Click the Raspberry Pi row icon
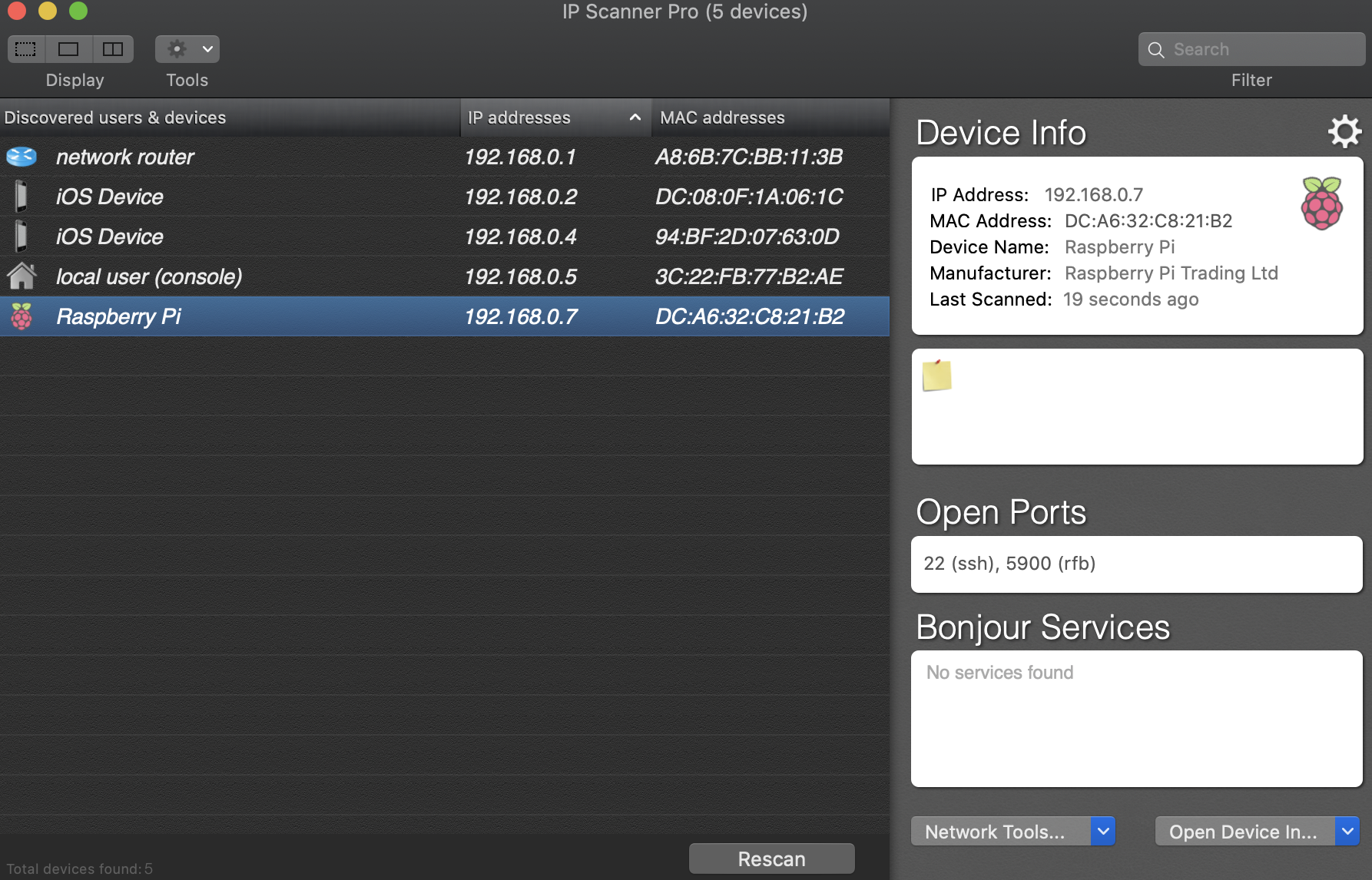Image resolution: width=1372 pixels, height=880 pixels. pos(22,316)
